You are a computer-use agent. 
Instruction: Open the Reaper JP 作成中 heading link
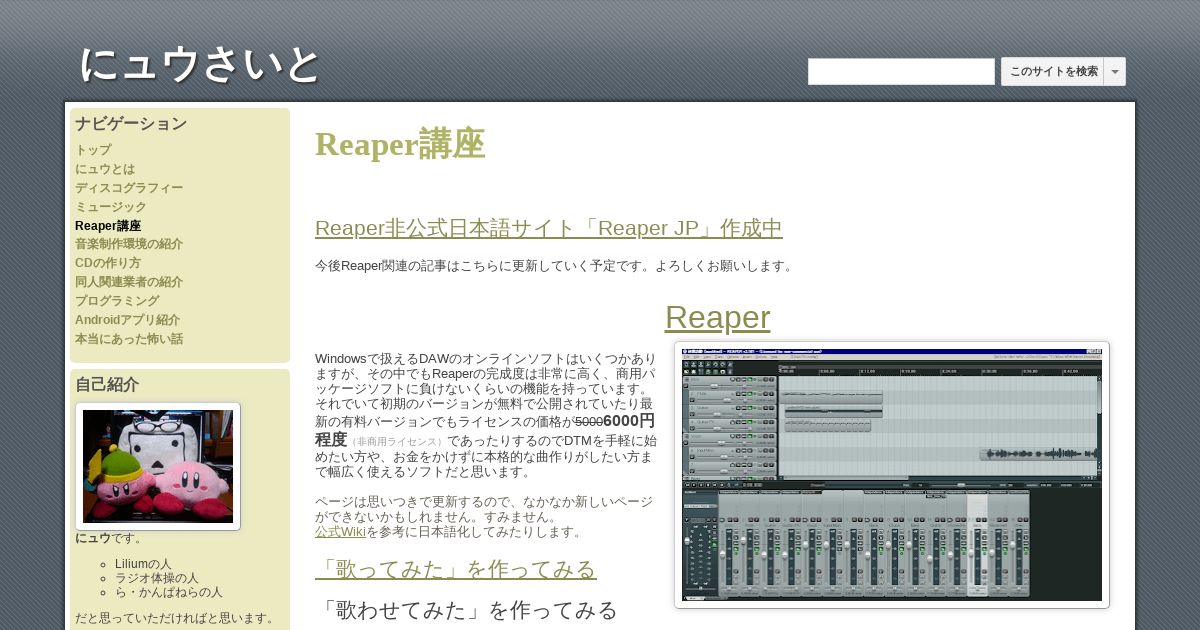pyautogui.click(x=549, y=228)
